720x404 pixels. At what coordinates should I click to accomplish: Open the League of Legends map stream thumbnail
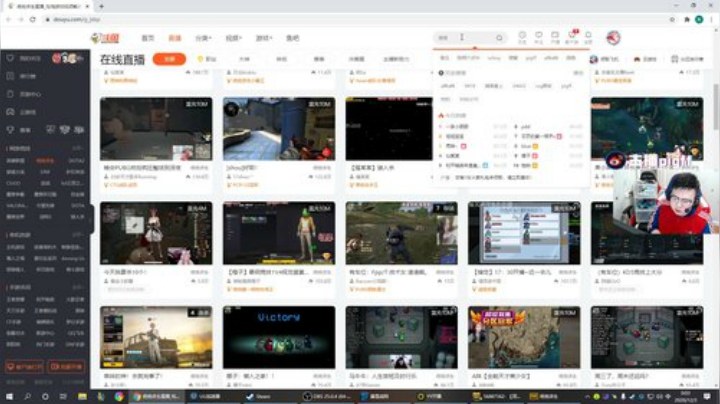click(647, 129)
